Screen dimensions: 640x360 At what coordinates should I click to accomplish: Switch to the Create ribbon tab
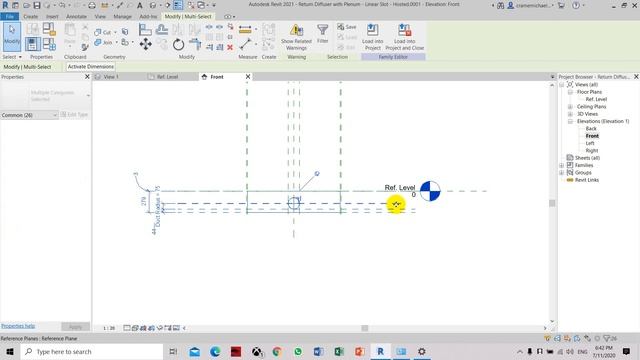31,16
